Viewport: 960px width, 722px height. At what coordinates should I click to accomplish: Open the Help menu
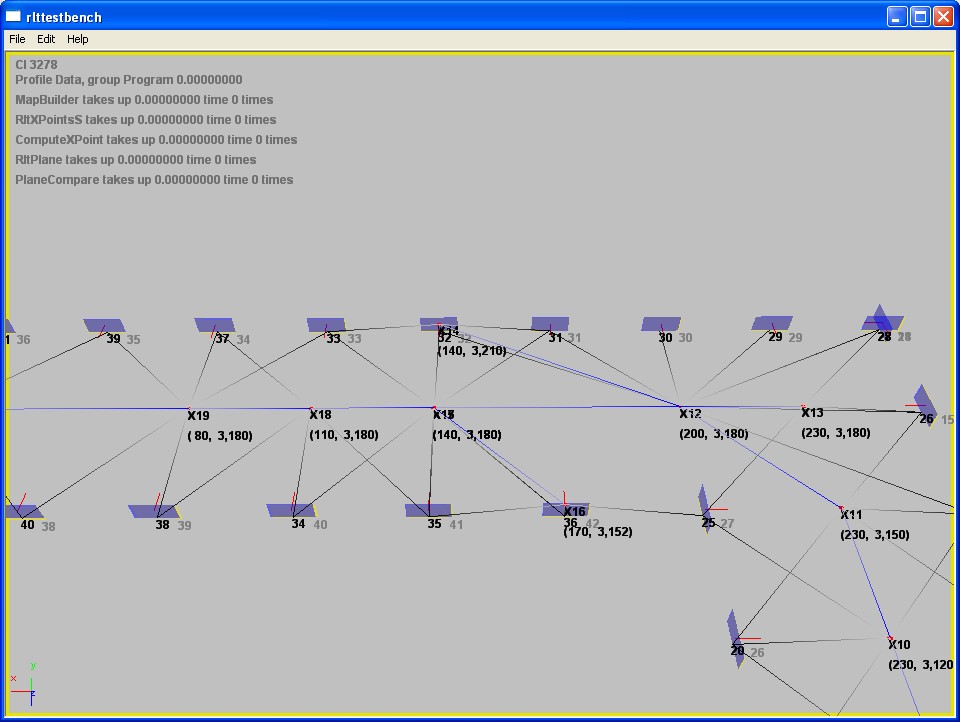pyautogui.click(x=77, y=39)
